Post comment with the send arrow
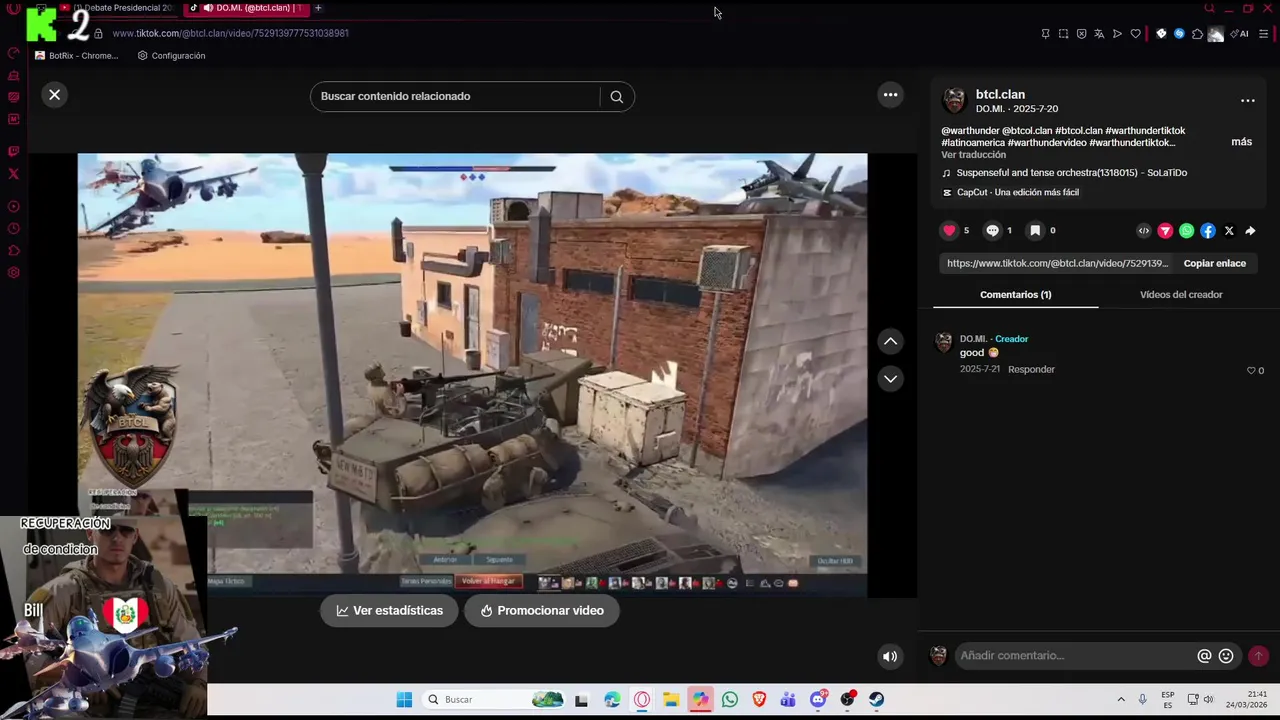This screenshot has width=1280, height=720. pyautogui.click(x=1258, y=656)
